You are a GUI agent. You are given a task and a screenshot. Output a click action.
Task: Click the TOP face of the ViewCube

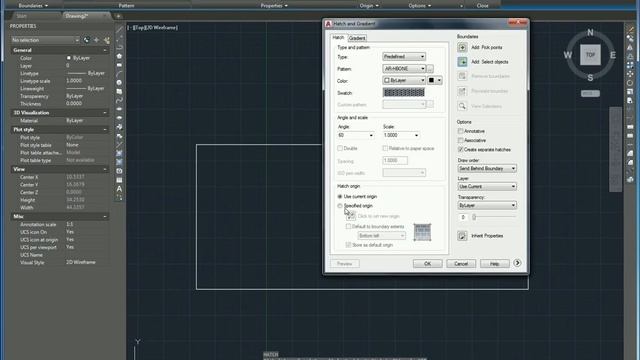point(590,55)
